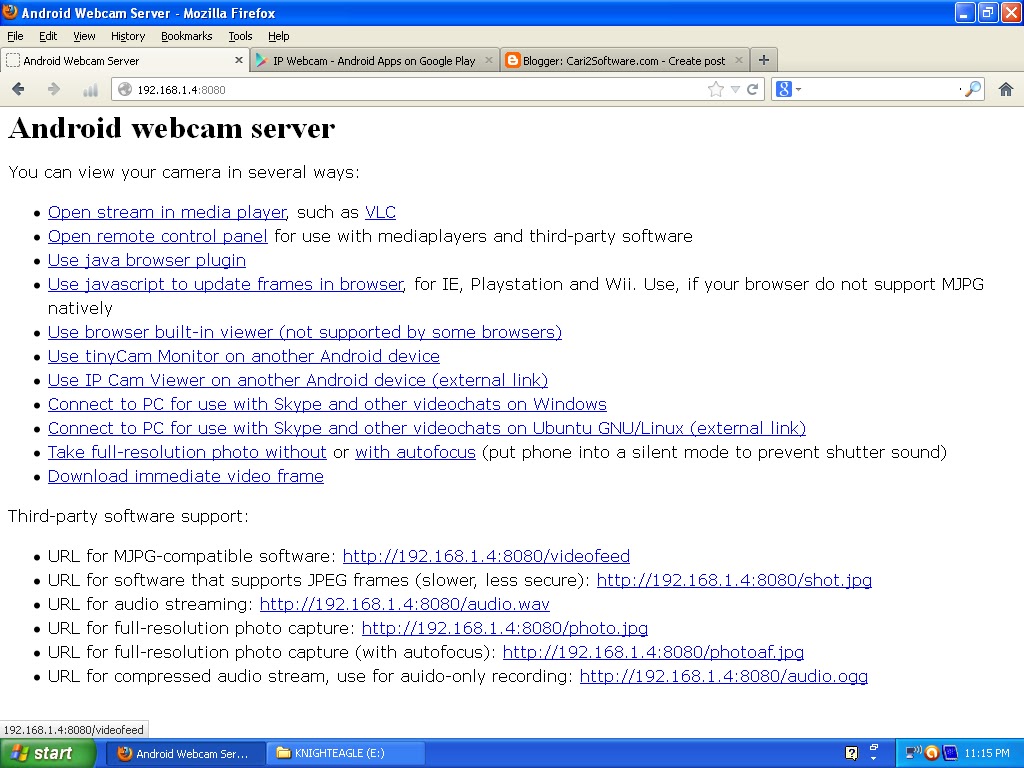Expand the URL history dropdown arrow
Screen dimensions: 1024x768
click(735, 89)
